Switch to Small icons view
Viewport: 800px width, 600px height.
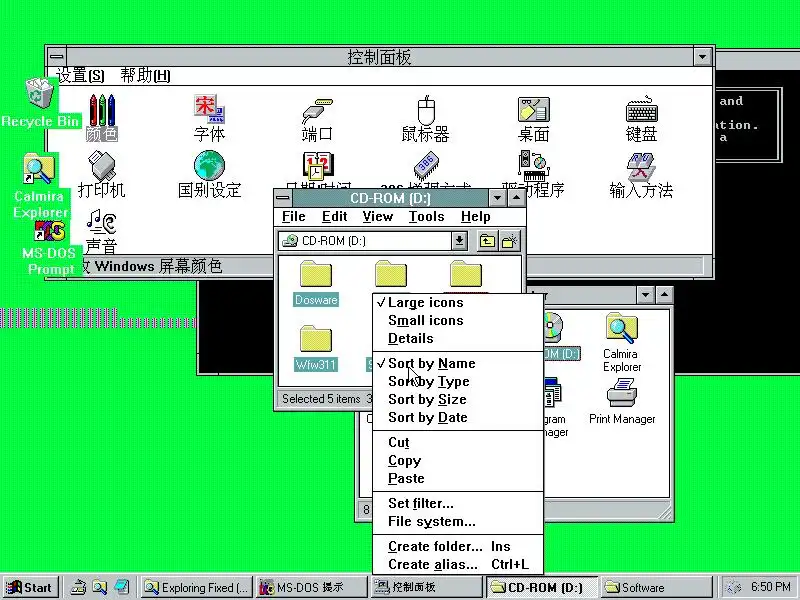pos(458,320)
